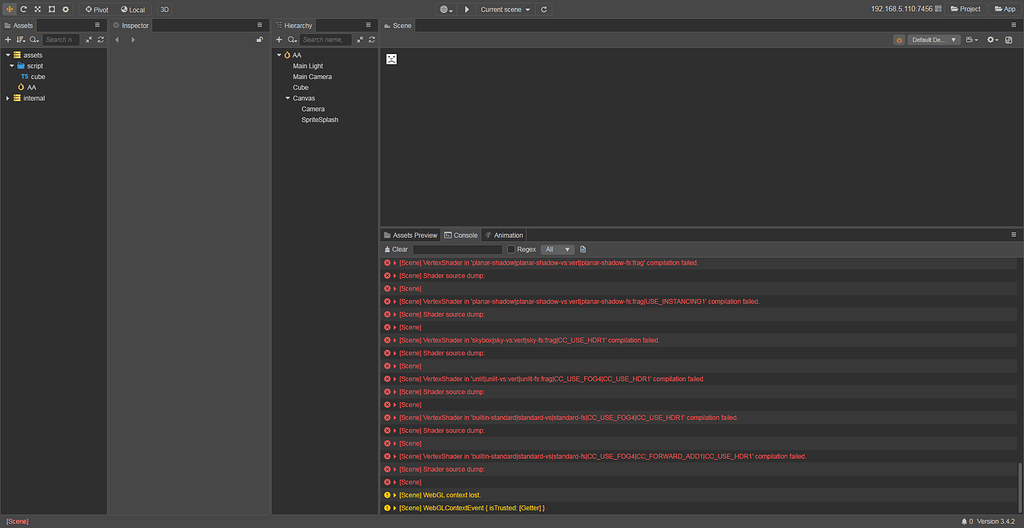Toggle the 3D view mode button
This screenshot has width=1024, height=528.
click(x=164, y=9)
